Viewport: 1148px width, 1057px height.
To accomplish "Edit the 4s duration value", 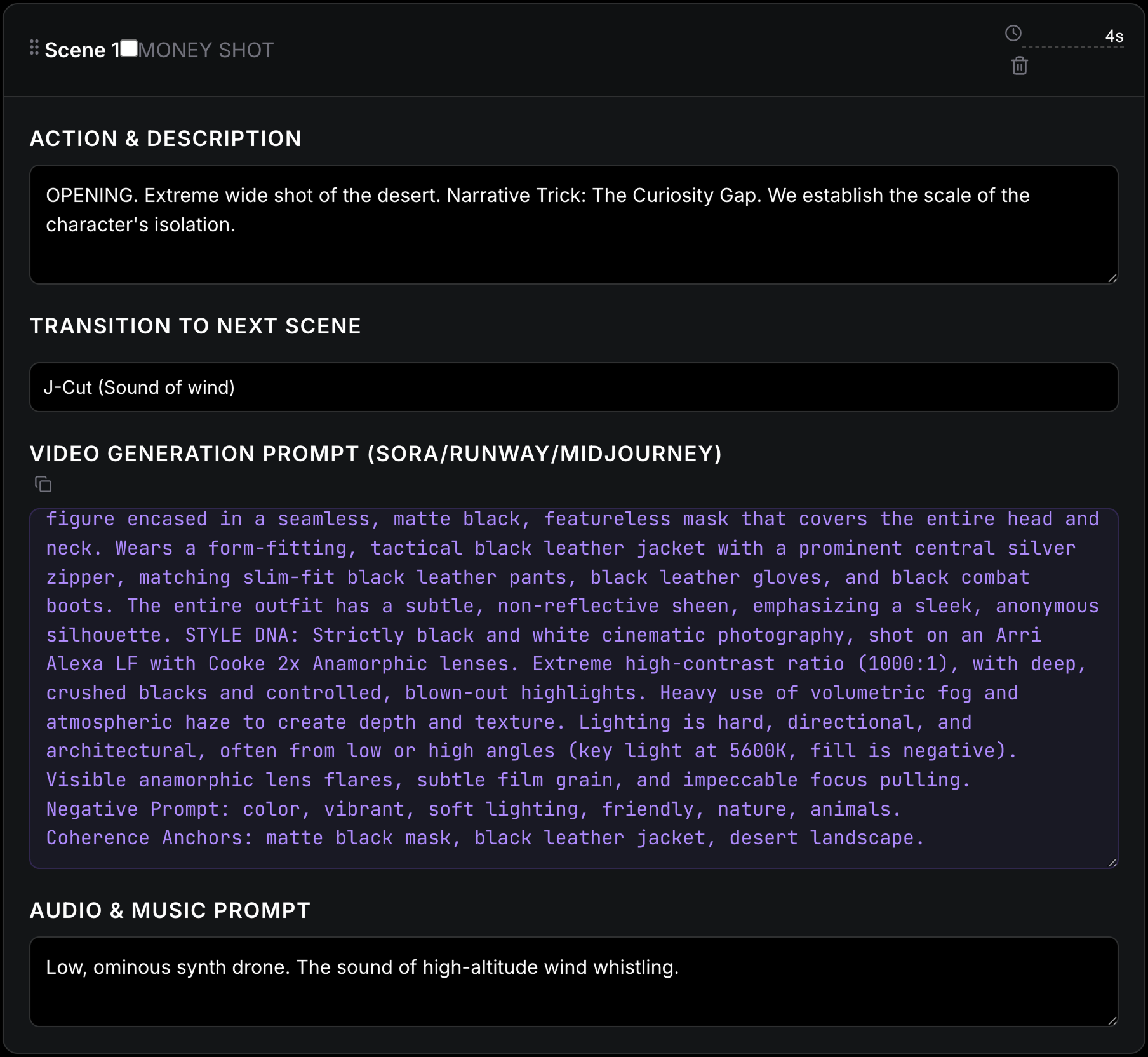I will (1114, 36).
